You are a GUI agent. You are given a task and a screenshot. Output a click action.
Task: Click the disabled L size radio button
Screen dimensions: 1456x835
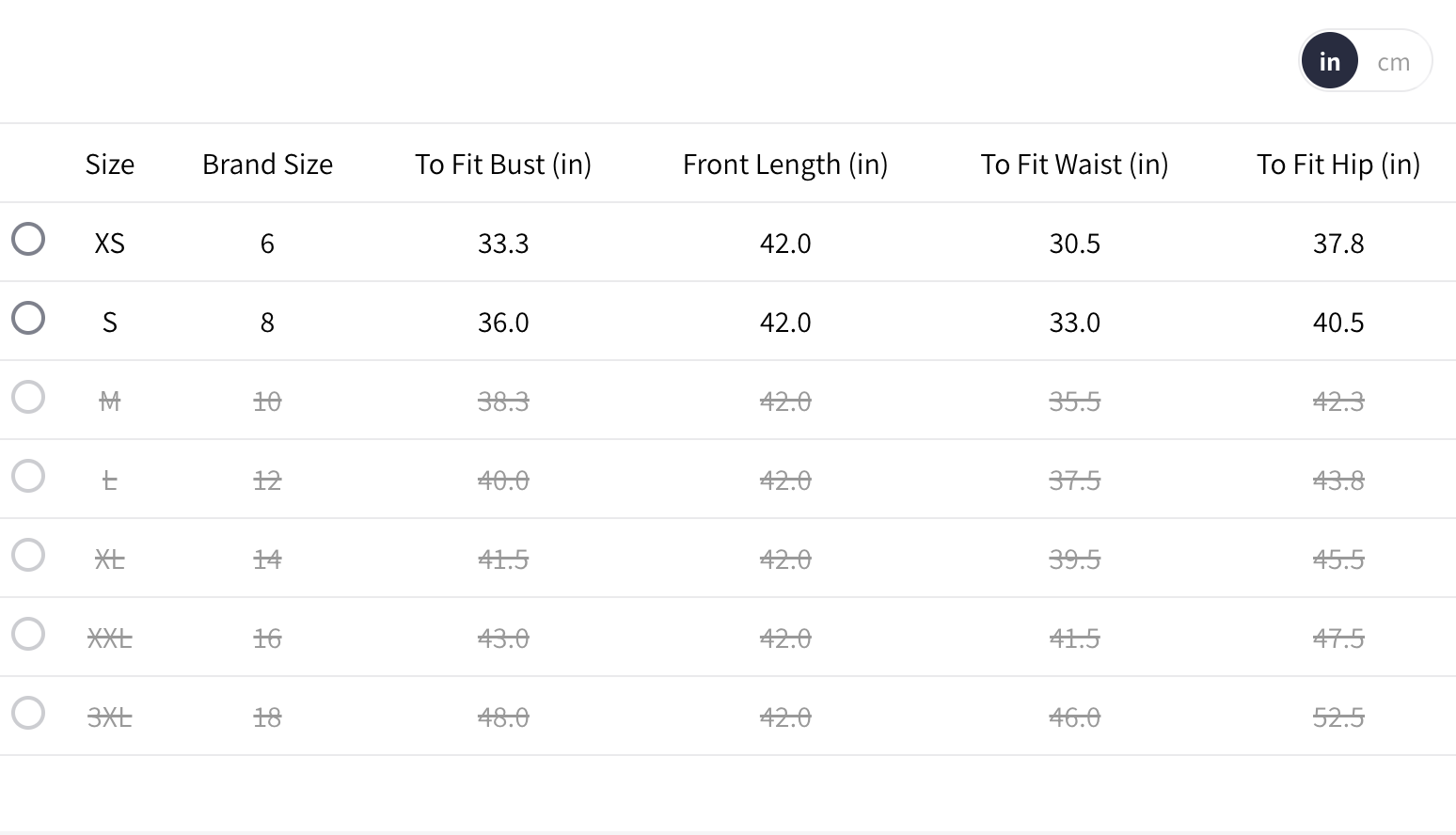(28, 476)
